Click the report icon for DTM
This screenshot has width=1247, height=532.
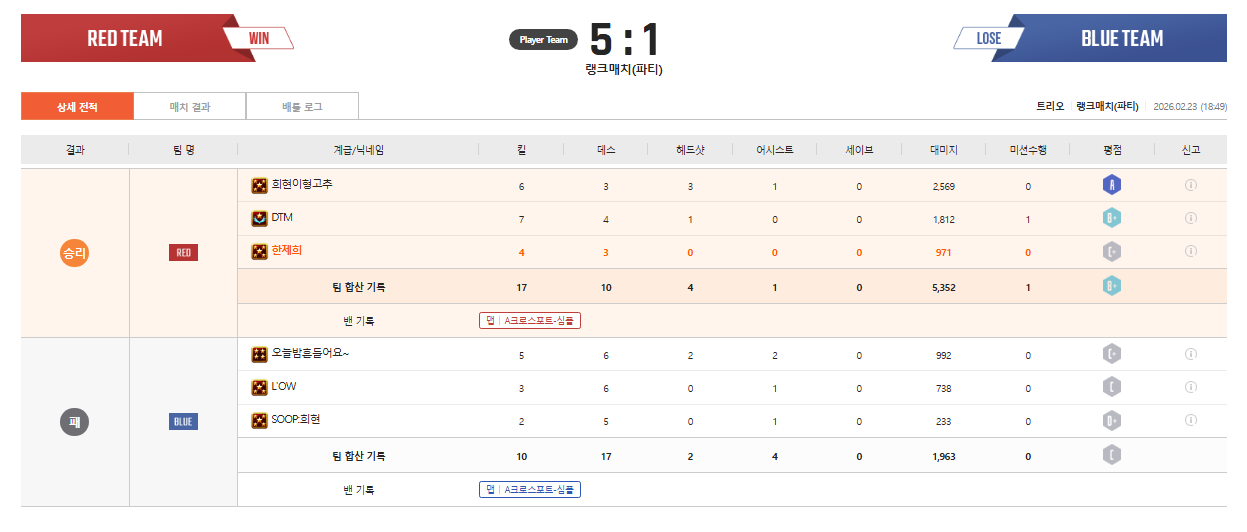(x=1190, y=218)
